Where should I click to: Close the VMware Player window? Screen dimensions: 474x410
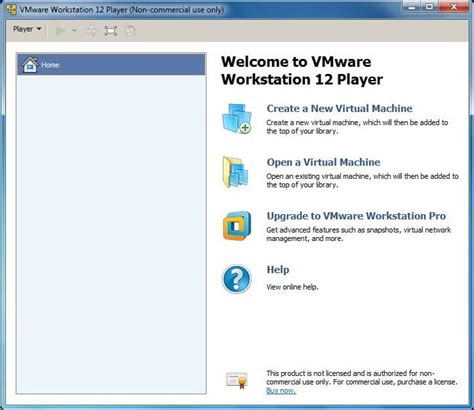pyautogui.click(x=454, y=7)
